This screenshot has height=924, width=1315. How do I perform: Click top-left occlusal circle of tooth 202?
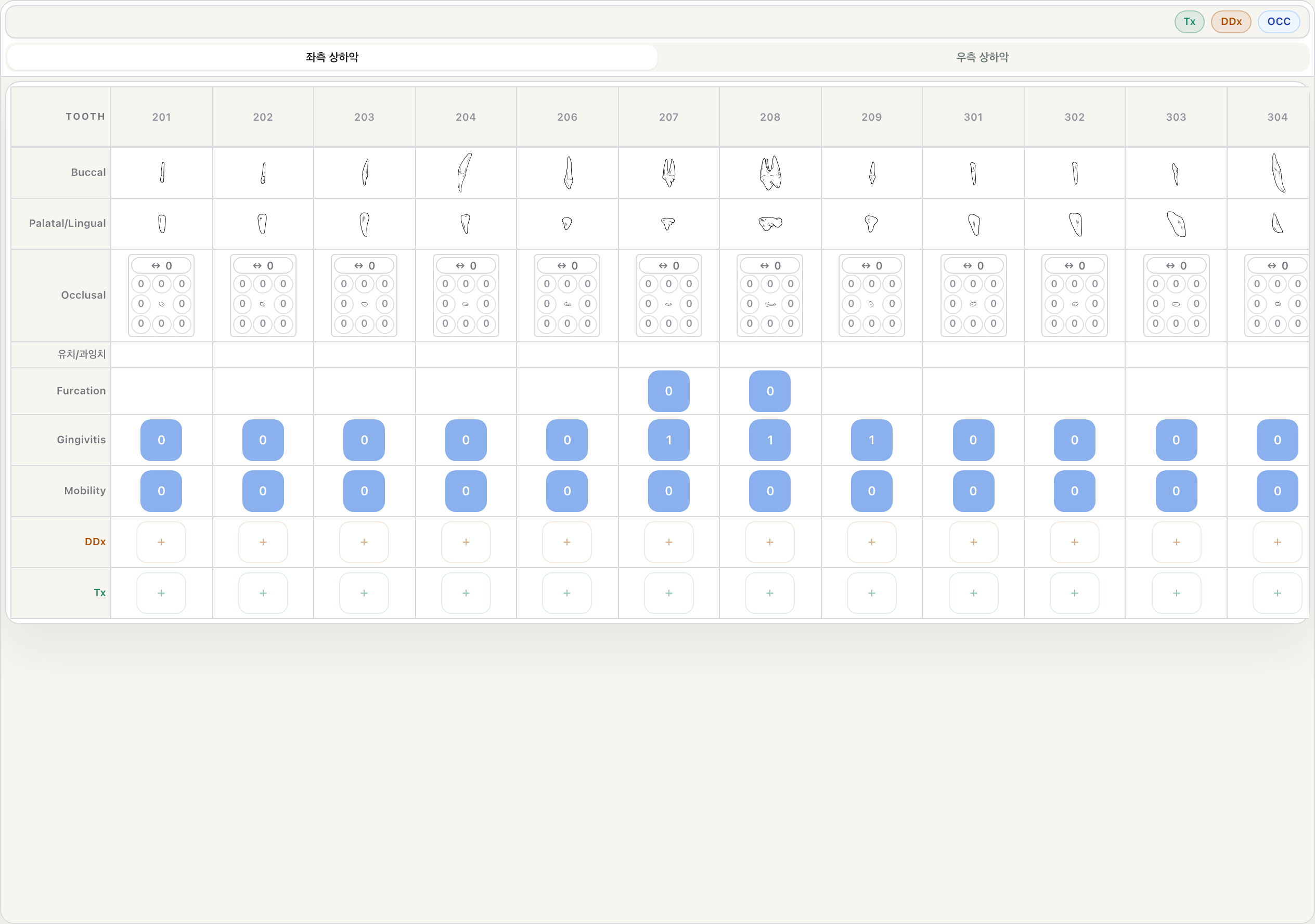point(242,284)
